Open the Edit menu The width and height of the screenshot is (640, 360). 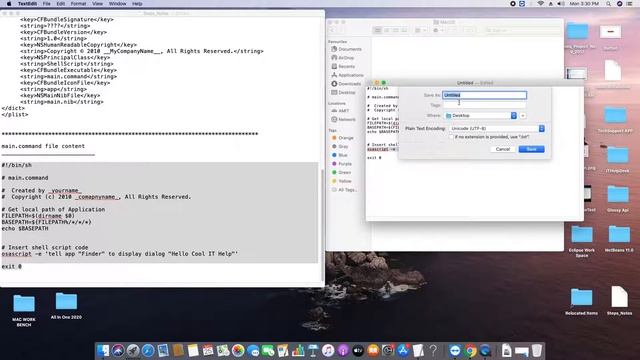61,4
